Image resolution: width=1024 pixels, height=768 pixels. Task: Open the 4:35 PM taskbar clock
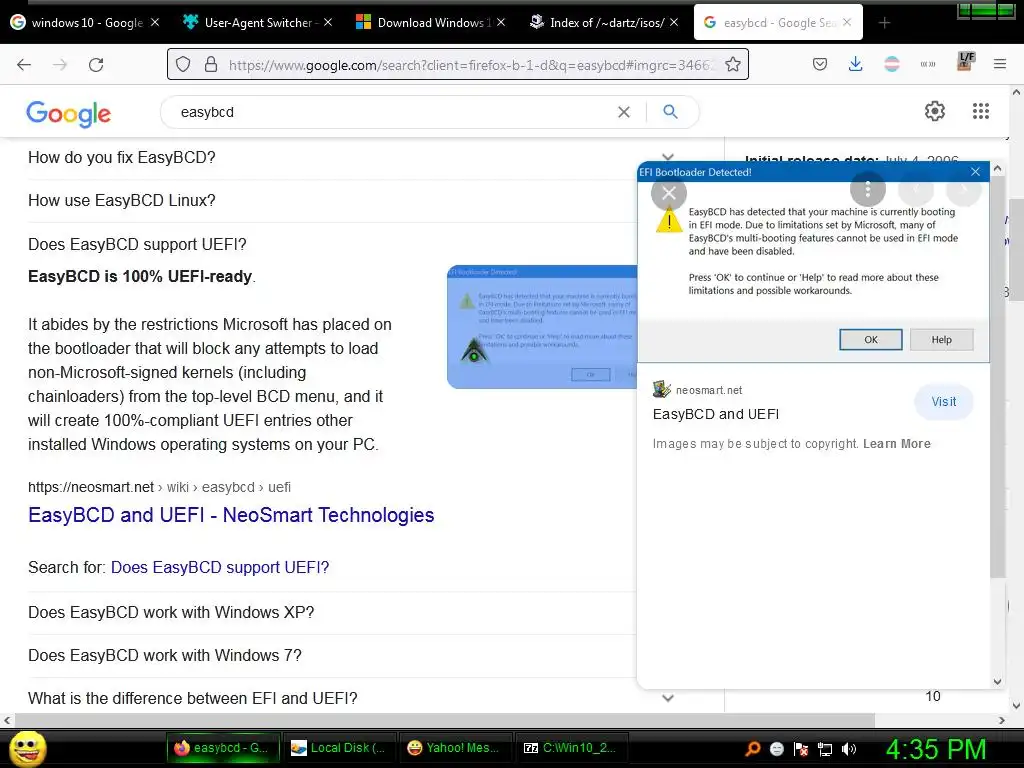pyautogui.click(x=936, y=749)
